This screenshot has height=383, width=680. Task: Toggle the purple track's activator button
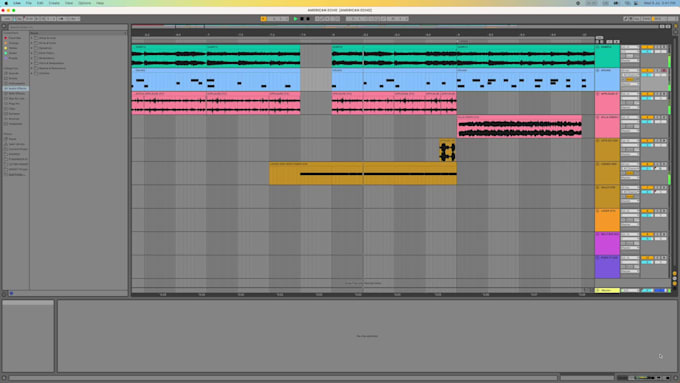pos(647,258)
